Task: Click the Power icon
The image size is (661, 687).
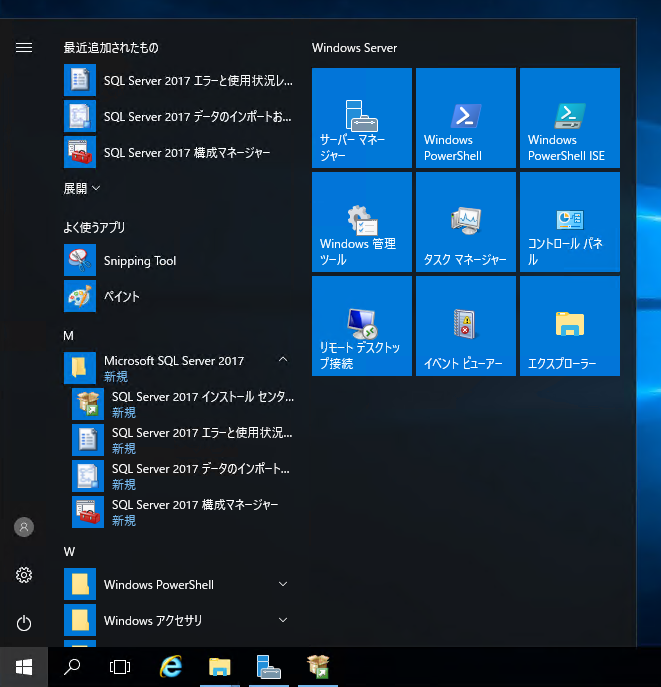Action: [24, 623]
